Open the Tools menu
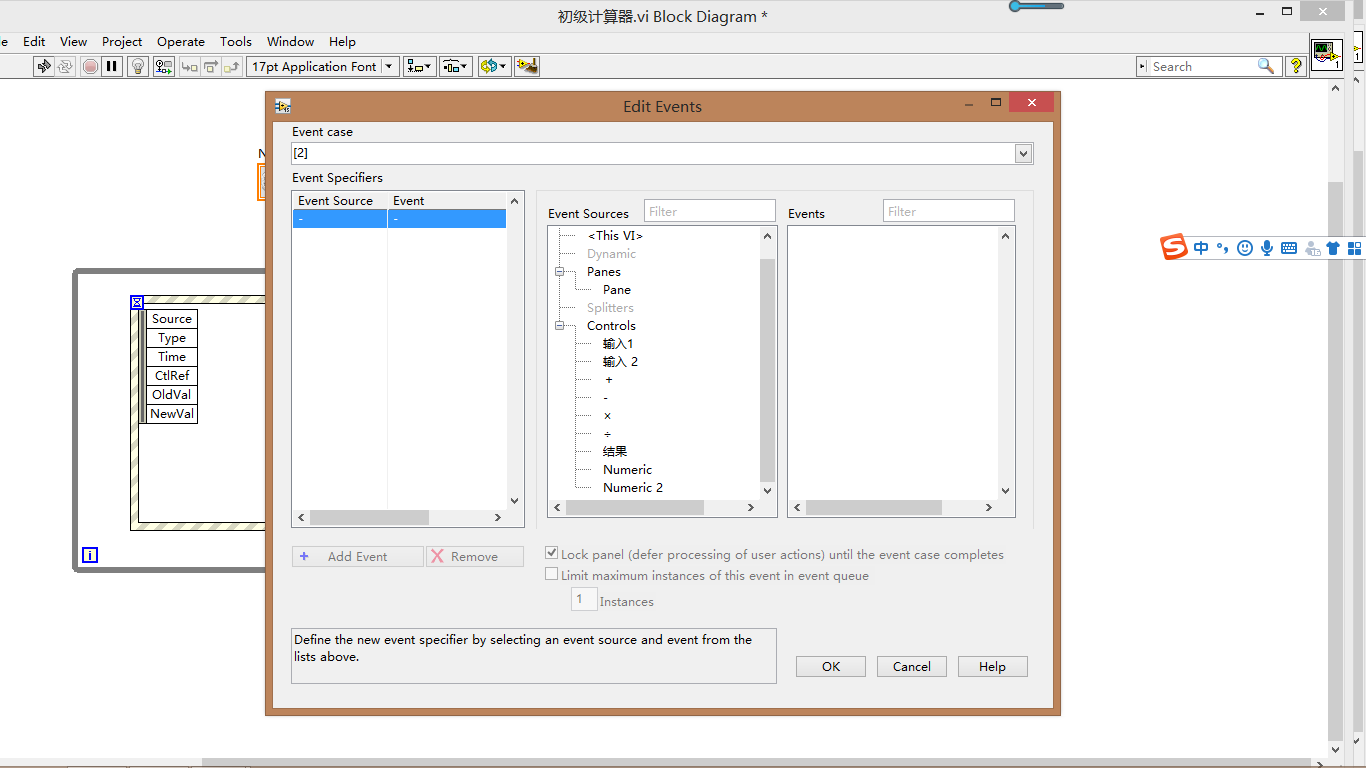This screenshot has height=768, width=1366. [235, 42]
